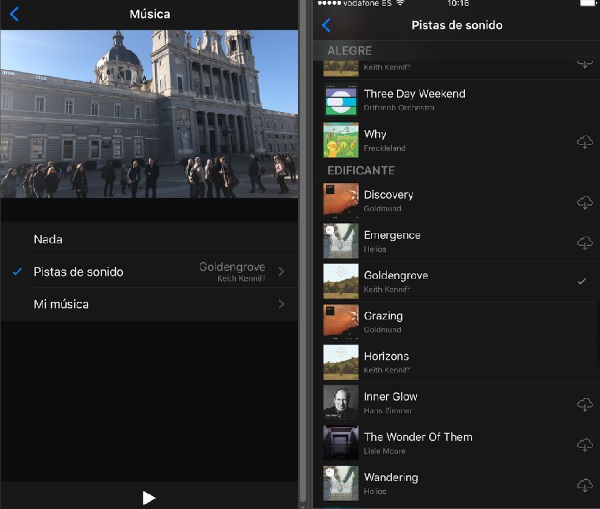This screenshot has height=509, width=600.
Task: Choose the Three Day Weekend track
Action: click(457, 100)
